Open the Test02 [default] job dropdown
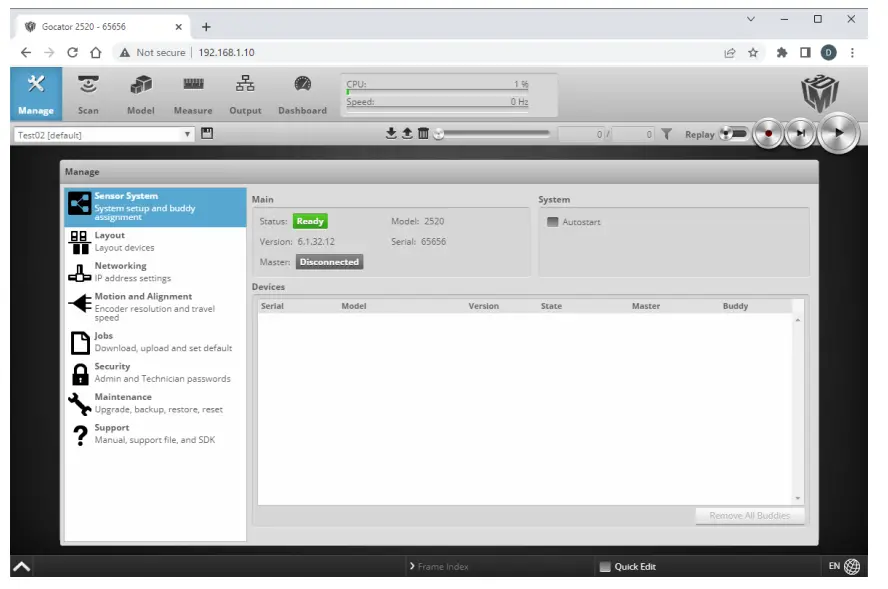 104,135
